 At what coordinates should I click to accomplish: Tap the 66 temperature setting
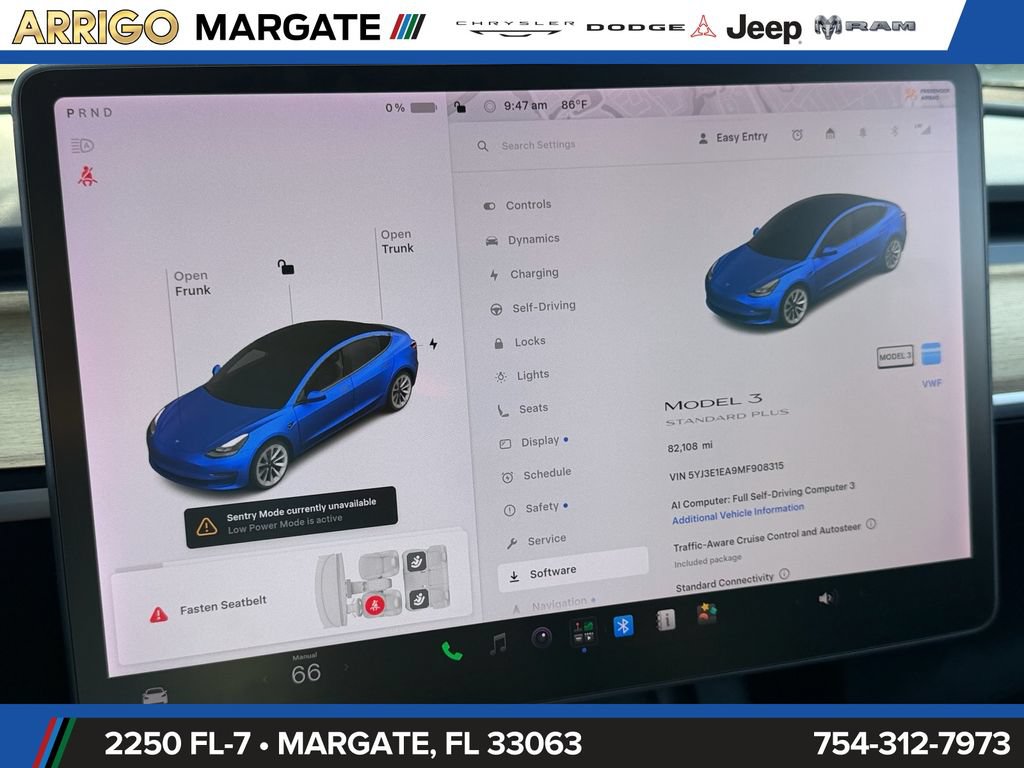point(306,673)
